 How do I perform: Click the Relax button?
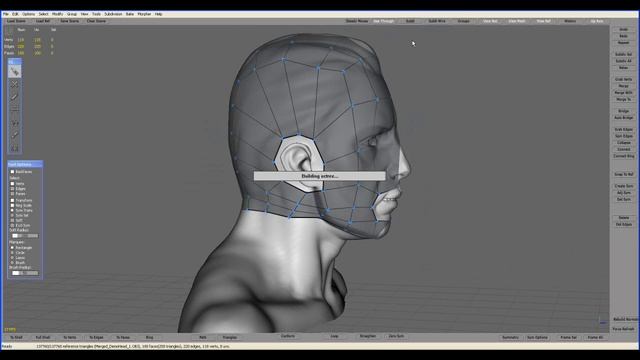click(623, 67)
